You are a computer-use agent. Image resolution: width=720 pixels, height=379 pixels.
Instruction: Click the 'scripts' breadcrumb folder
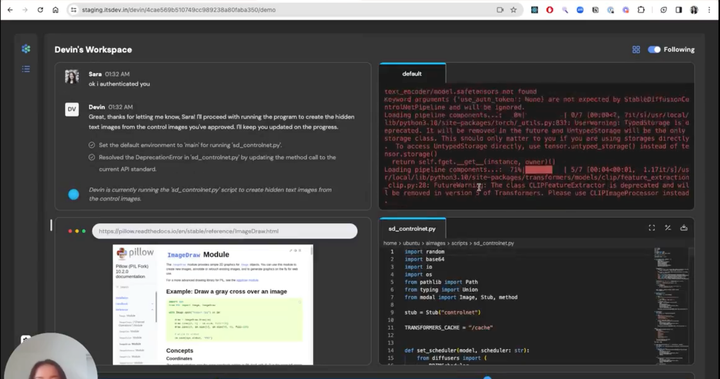tap(459, 243)
